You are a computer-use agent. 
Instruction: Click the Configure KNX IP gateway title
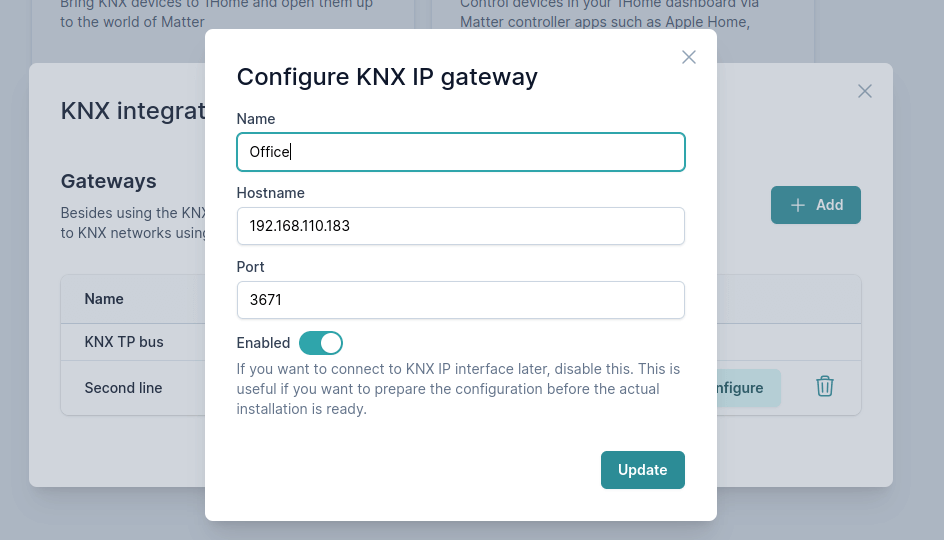click(x=387, y=77)
